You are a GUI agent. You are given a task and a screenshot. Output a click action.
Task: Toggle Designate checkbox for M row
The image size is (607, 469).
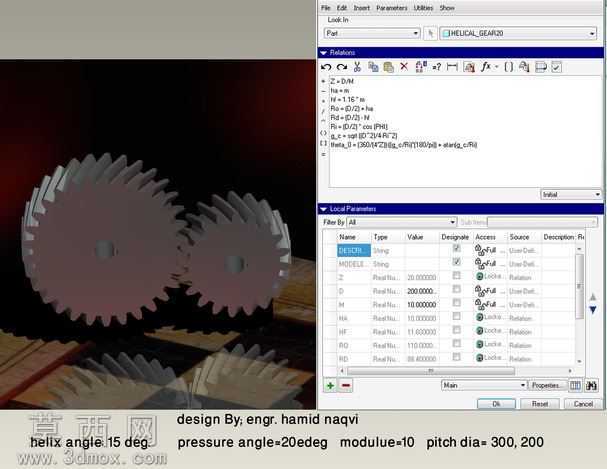[x=457, y=302]
